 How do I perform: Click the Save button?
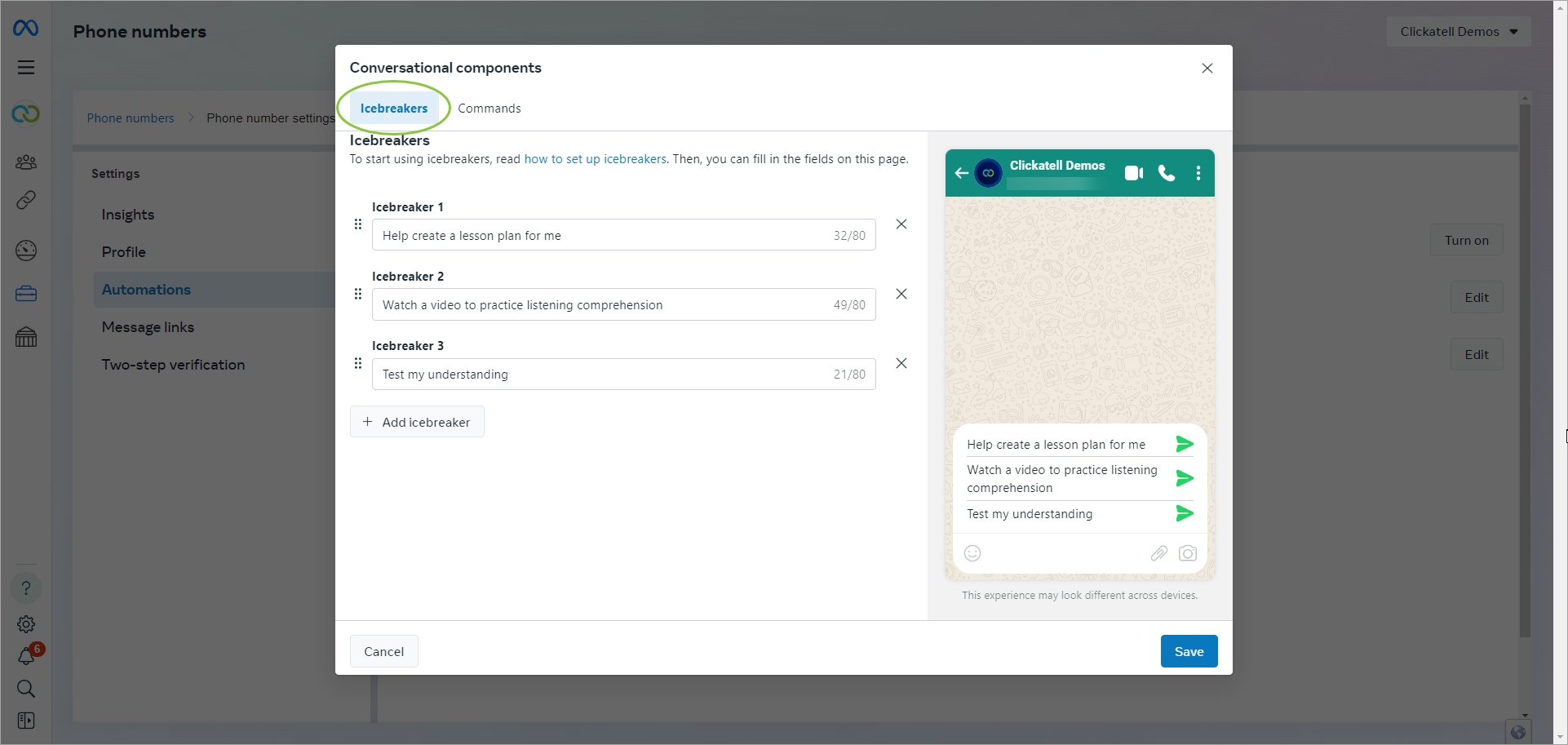pos(1189,651)
